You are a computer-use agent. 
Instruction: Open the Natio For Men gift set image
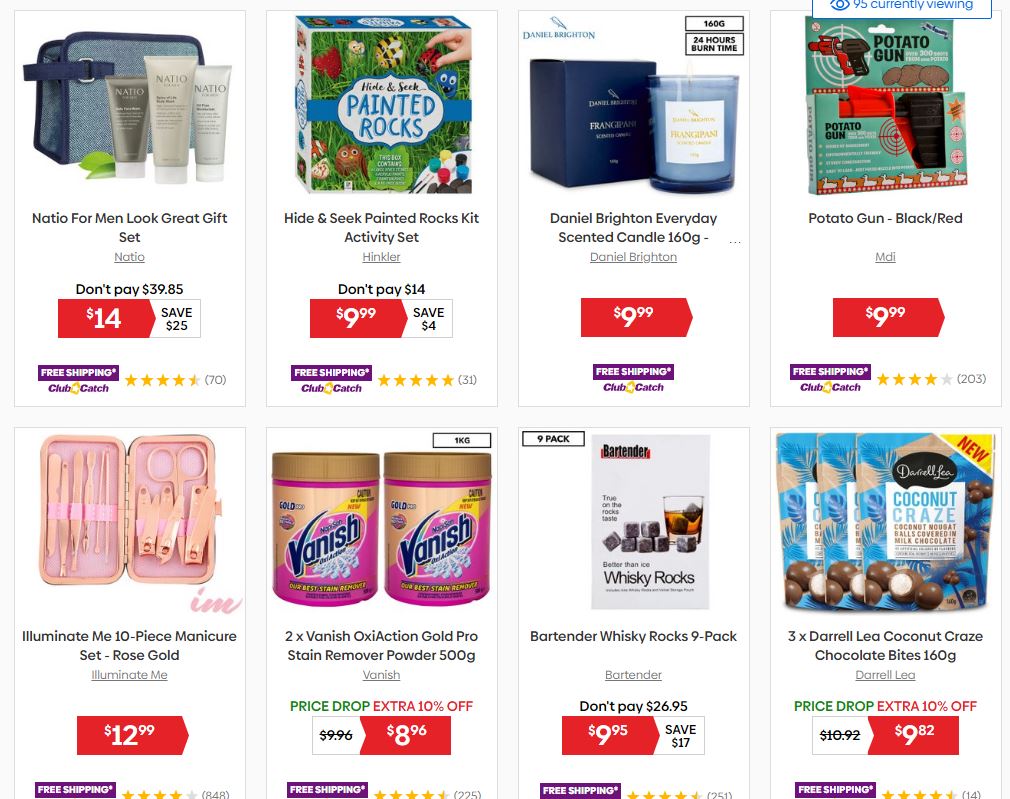coord(129,106)
